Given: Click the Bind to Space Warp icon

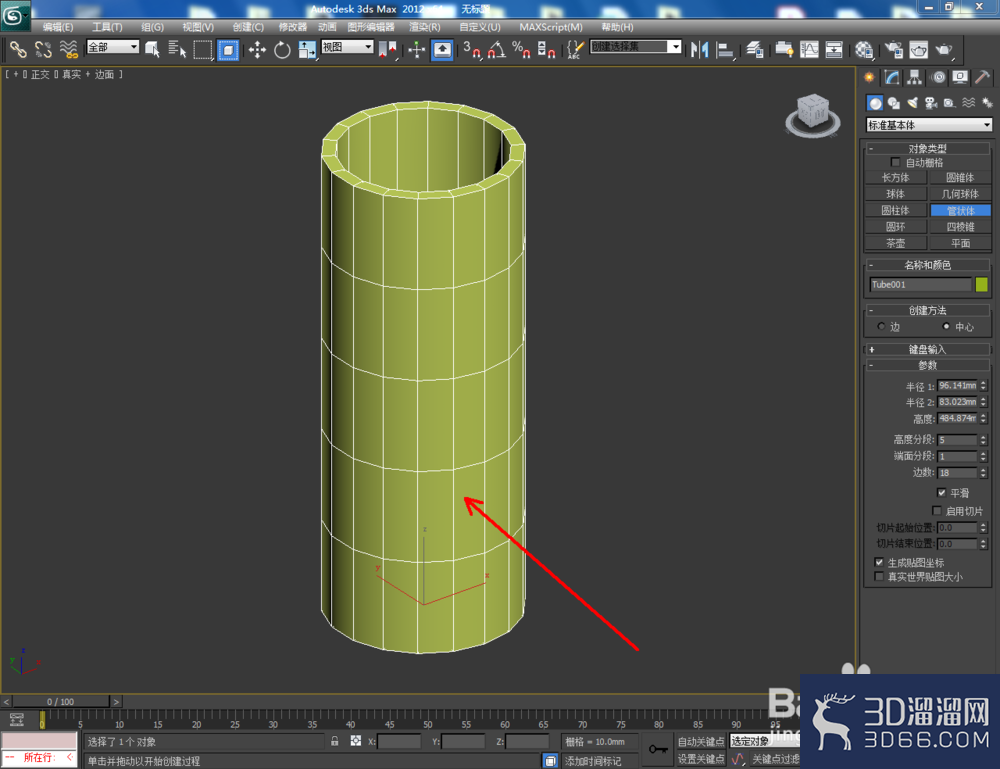Looking at the screenshot, I should [x=68, y=49].
